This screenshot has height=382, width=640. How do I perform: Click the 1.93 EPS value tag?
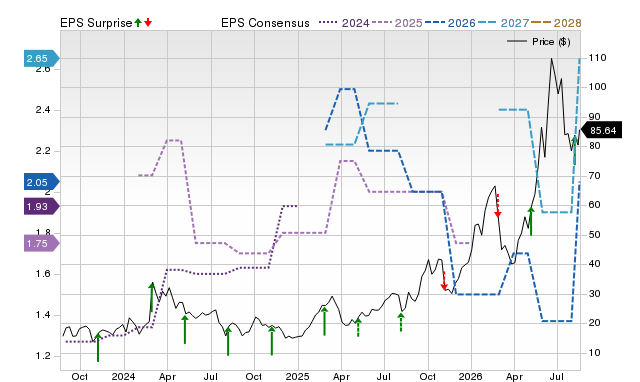(41, 206)
